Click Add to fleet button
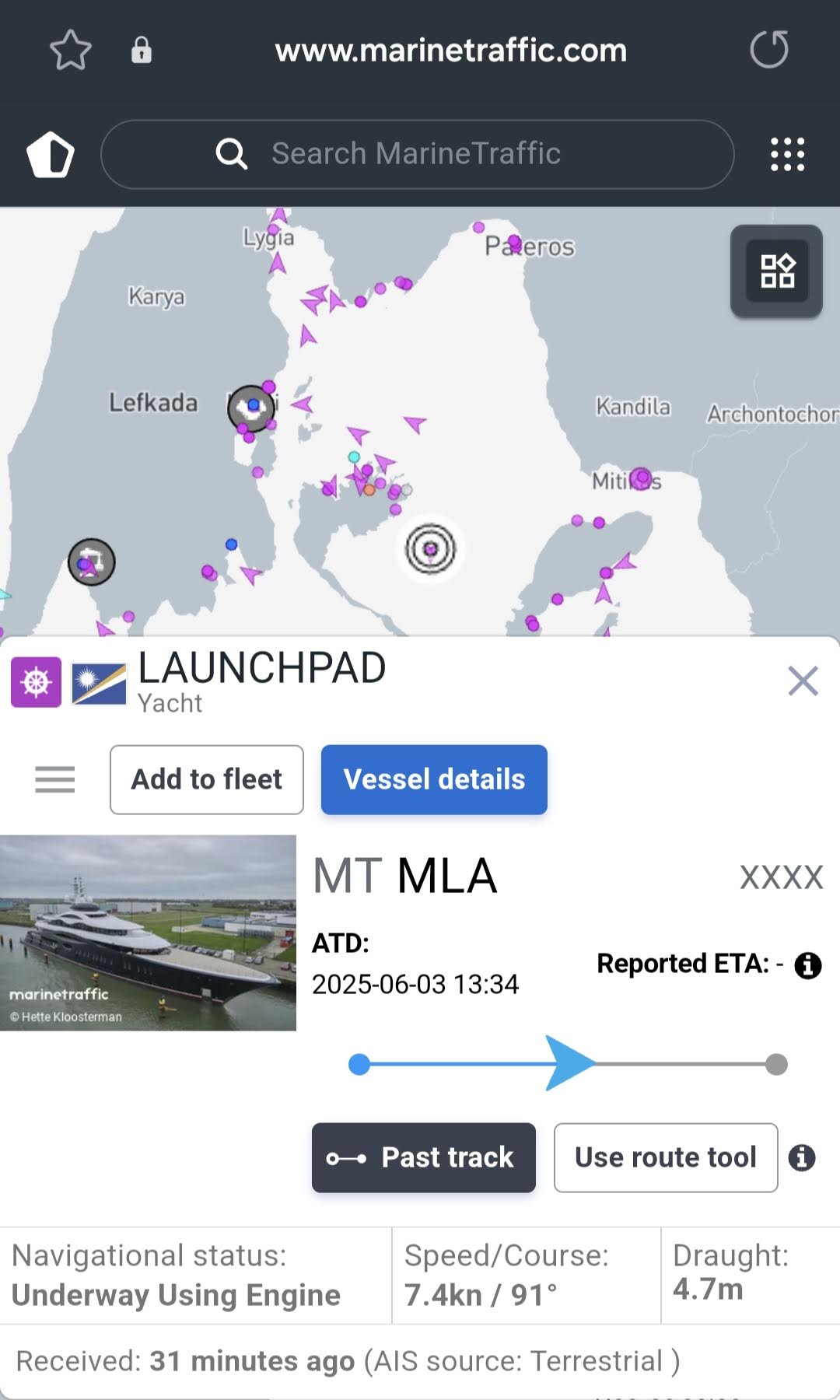The image size is (840, 1400). [207, 779]
